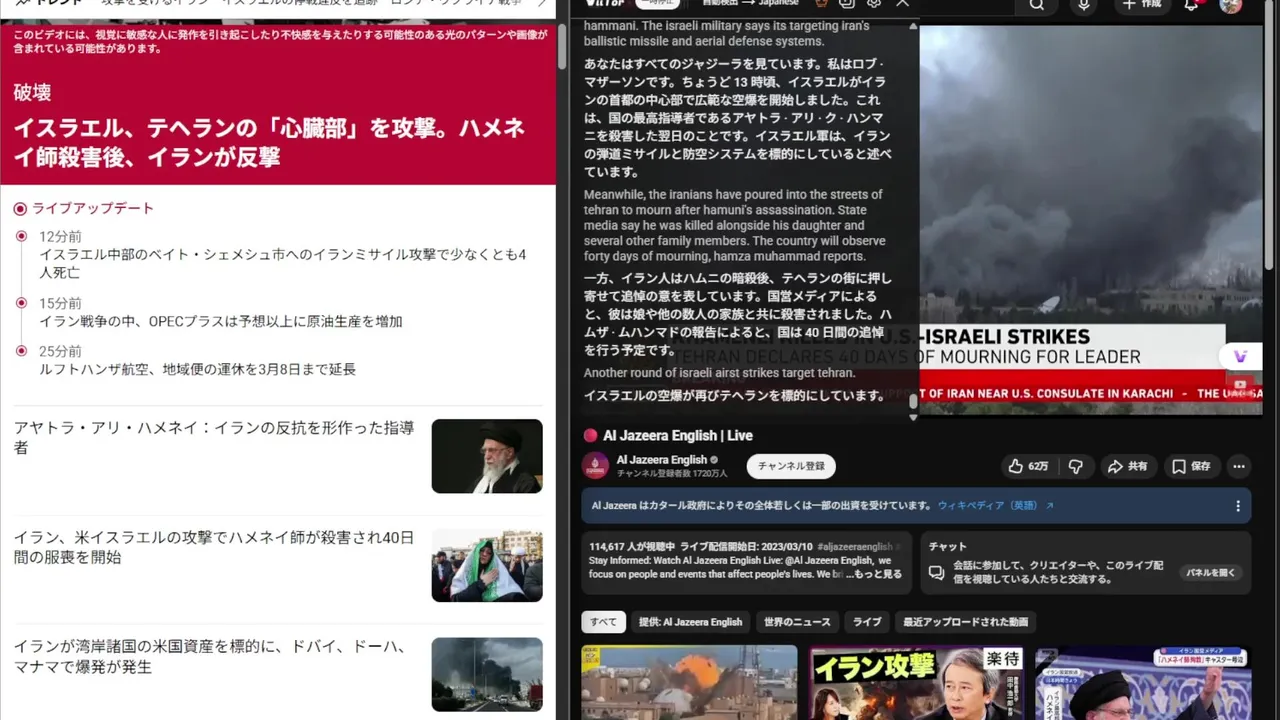Dislike the Al Jazeera live video
This screenshot has height=720, width=1280.
(x=1076, y=466)
